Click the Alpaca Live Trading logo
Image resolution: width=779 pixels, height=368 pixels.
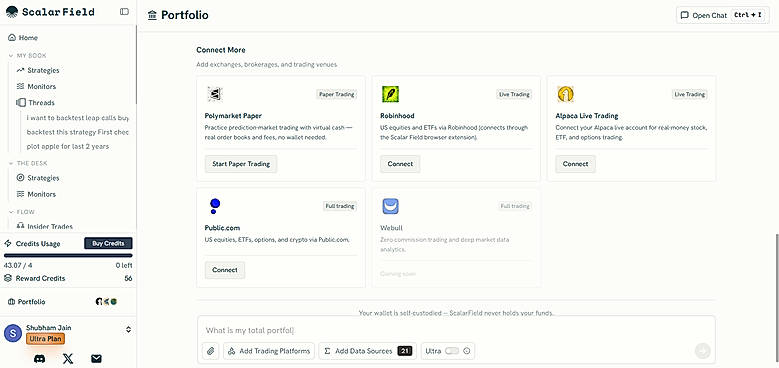tap(565, 94)
